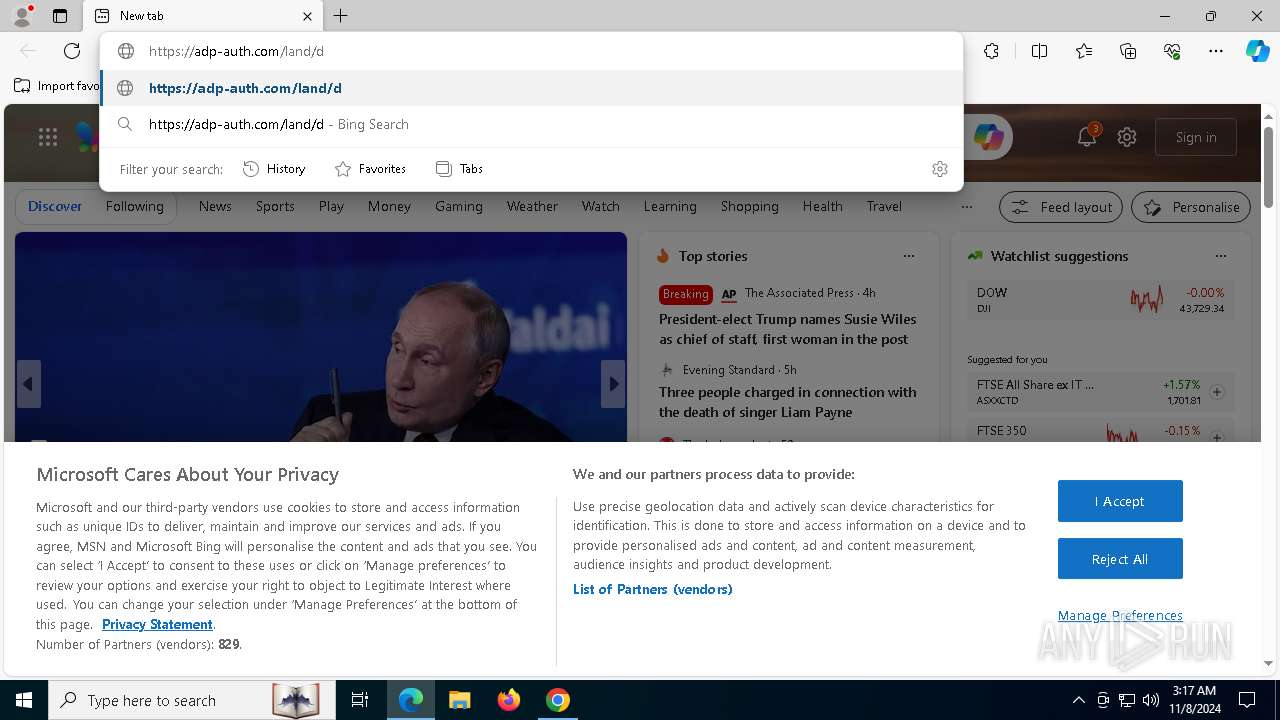Switch to Following tab
Viewport: 1280px width, 720px height.
coord(134,206)
